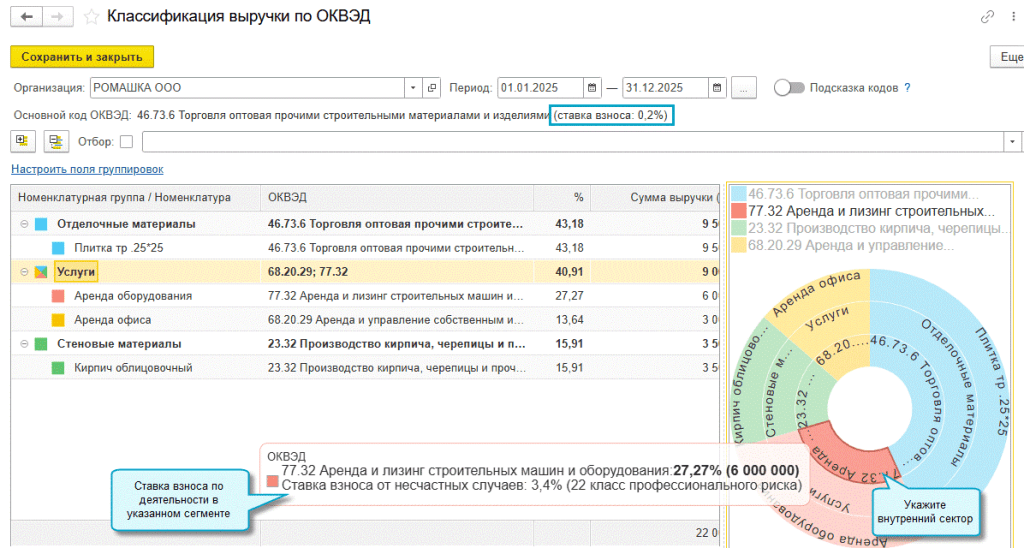Click Сумма выручки column header
Image resolution: width=1024 pixels, height=548 pixels.
point(655,197)
